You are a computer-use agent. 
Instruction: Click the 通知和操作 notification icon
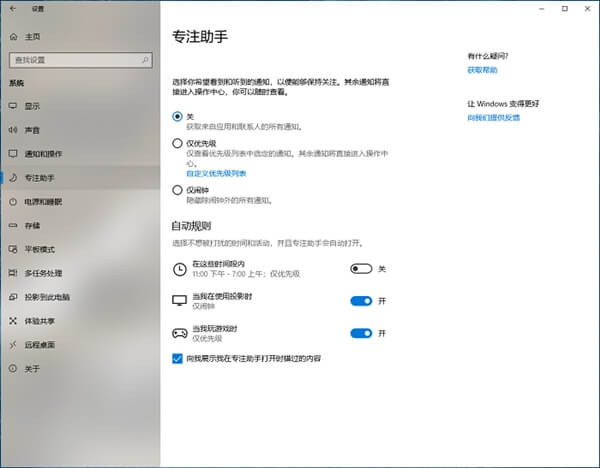click(x=12, y=154)
